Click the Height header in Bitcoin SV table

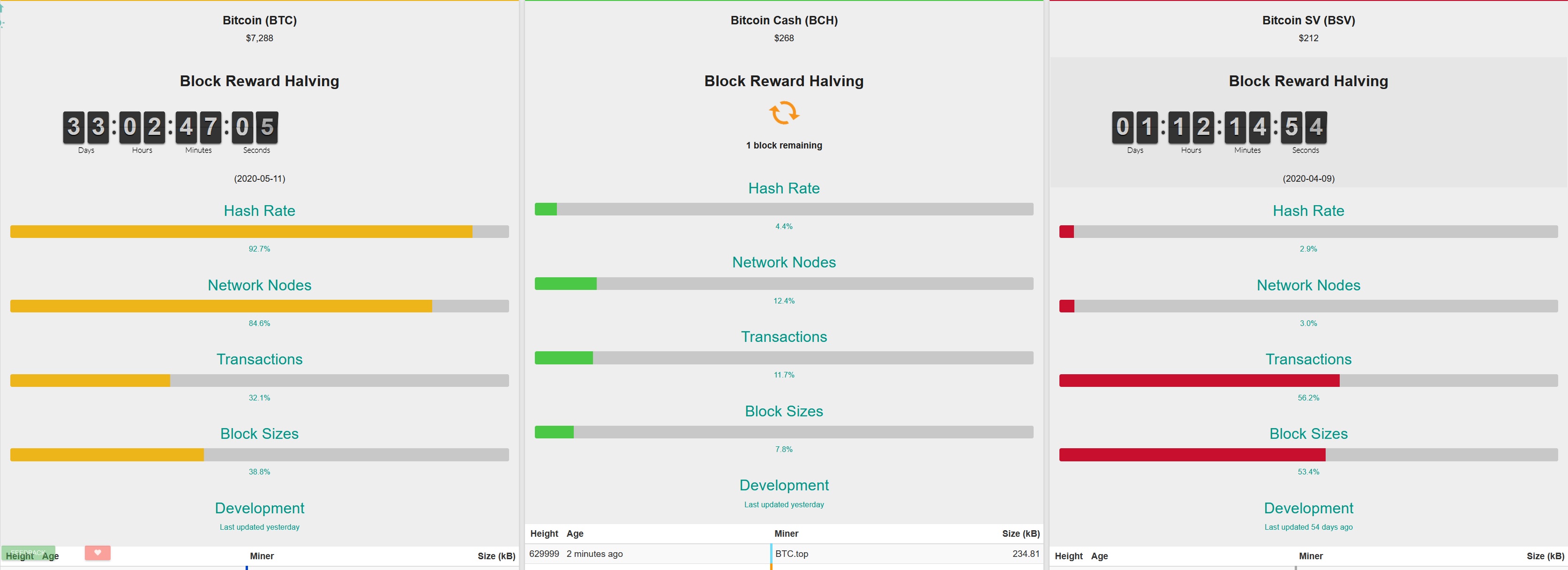[x=1069, y=556]
